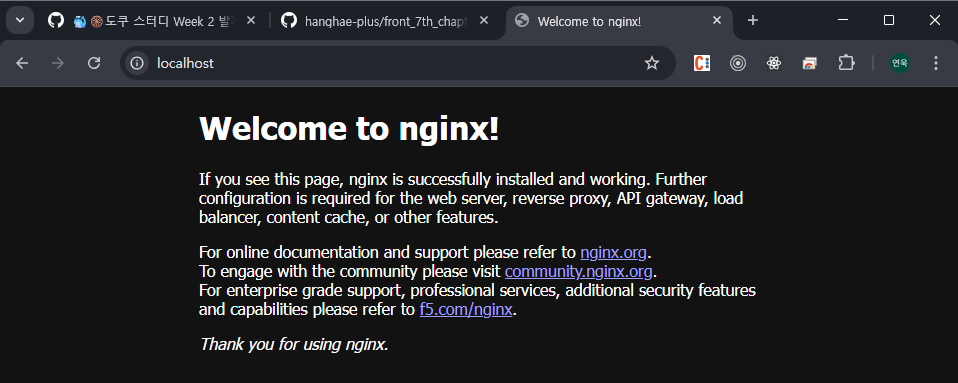Close the Chrome window
The height and width of the screenshot is (383, 958).
coord(935,20)
